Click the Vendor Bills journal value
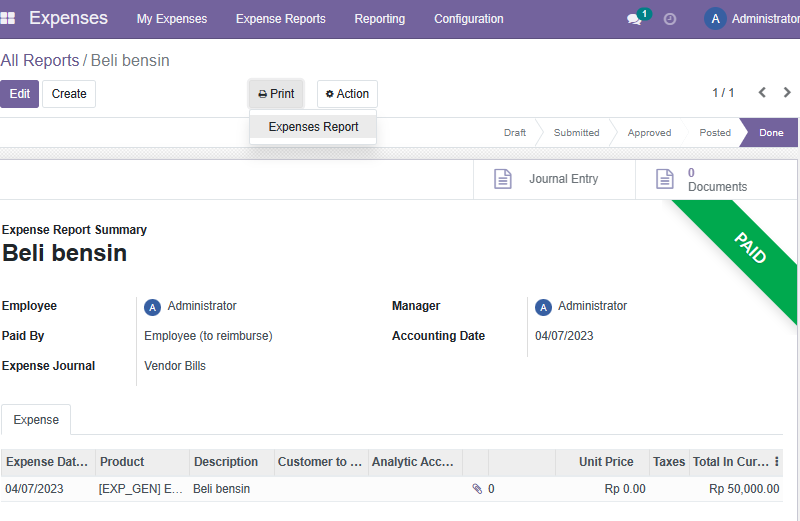Image resolution: width=800 pixels, height=521 pixels. [174, 366]
